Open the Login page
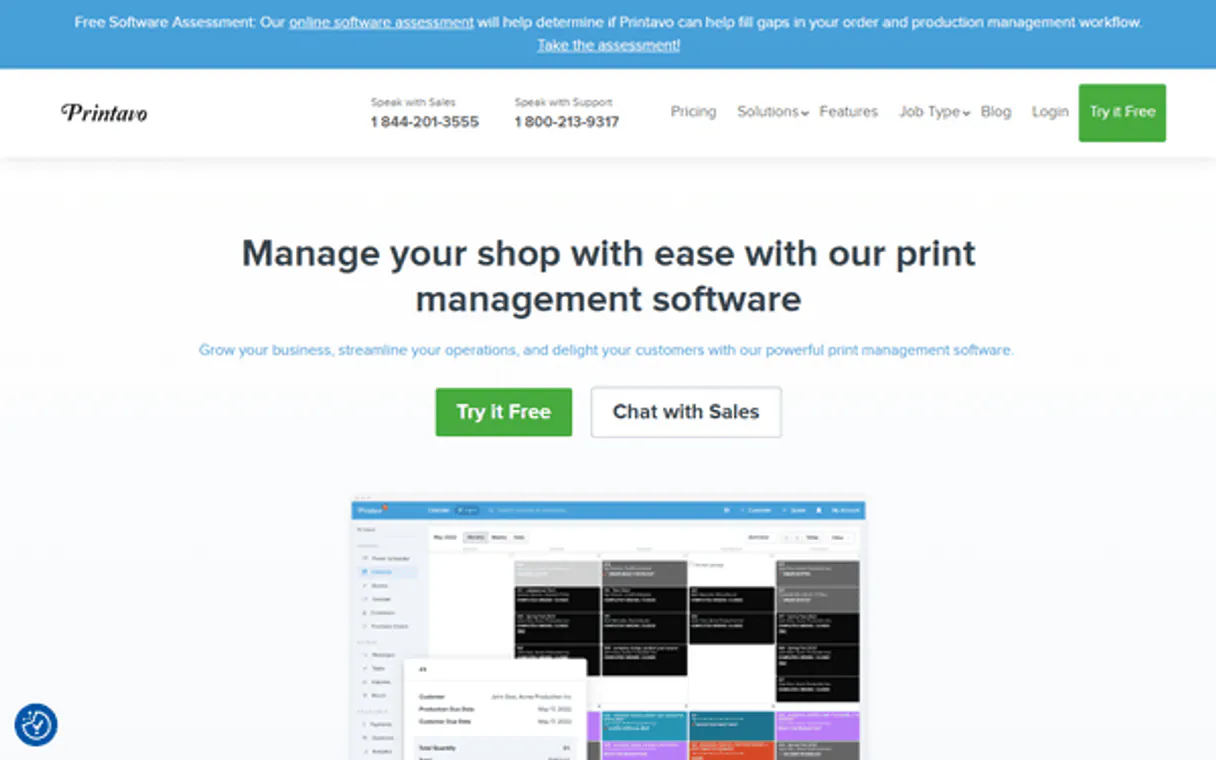Screen dimensions: 1216x760 tap(1050, 112)
